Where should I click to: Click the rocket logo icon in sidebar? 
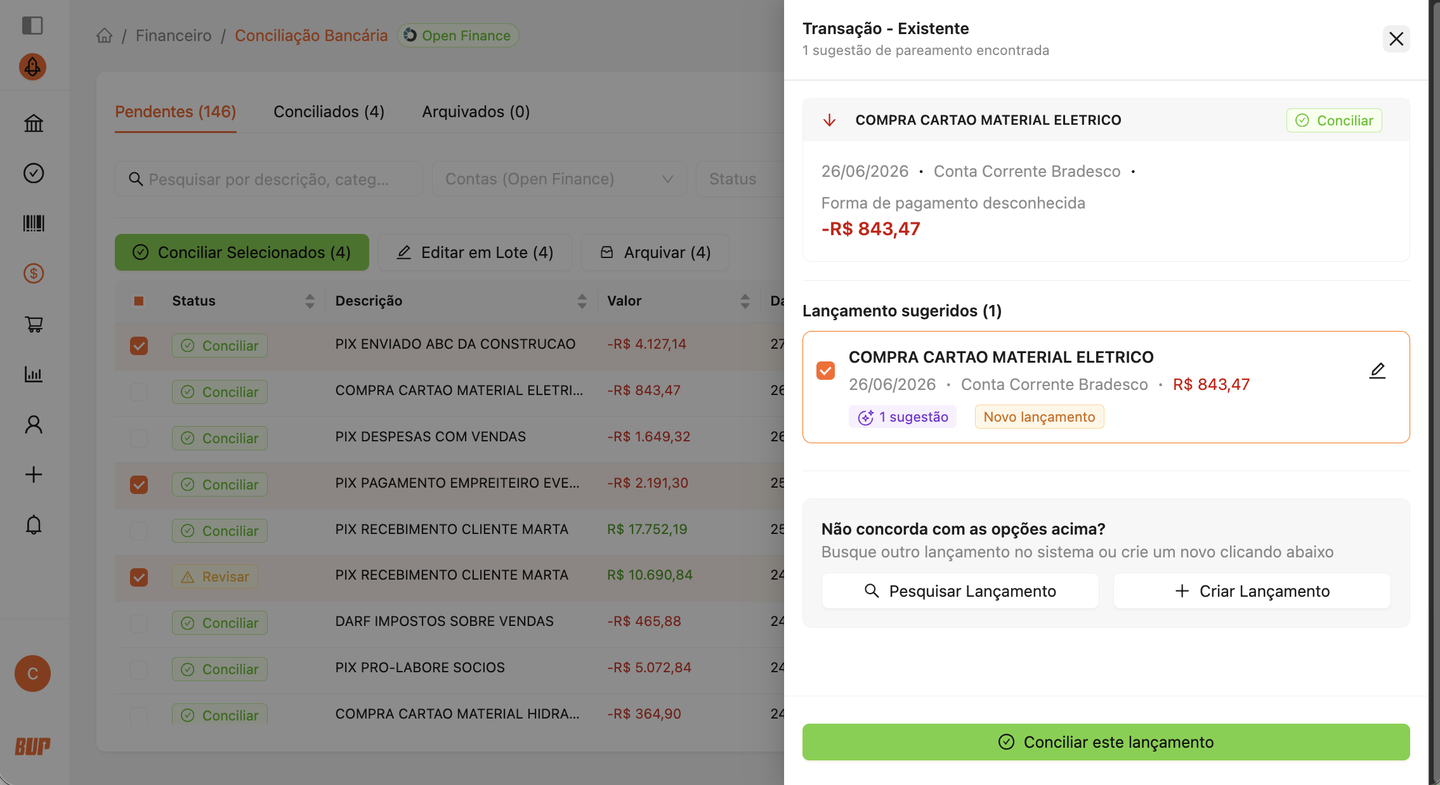click(33, 67)
